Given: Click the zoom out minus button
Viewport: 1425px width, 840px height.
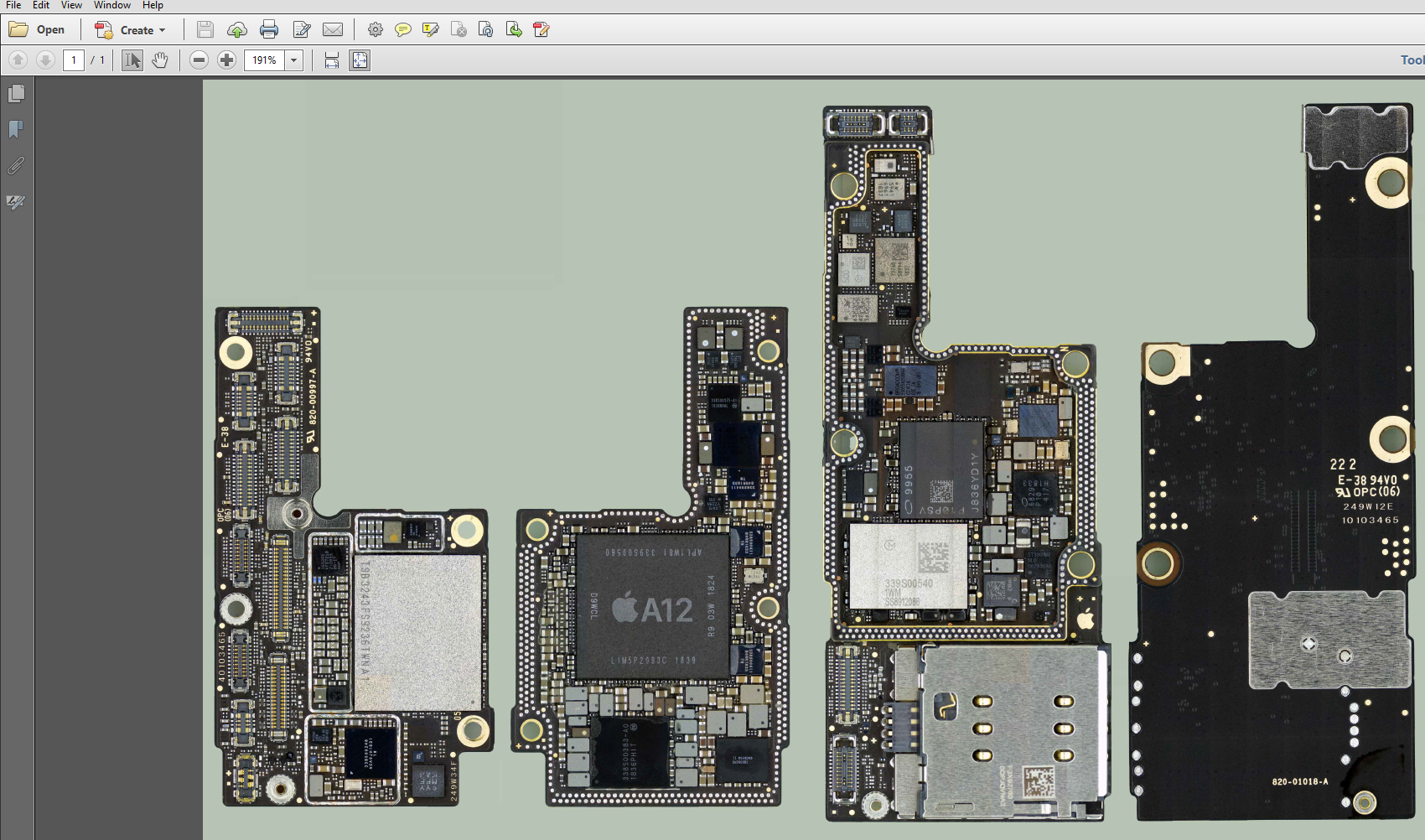Looking at the screenshot, I should click(199, 60).
